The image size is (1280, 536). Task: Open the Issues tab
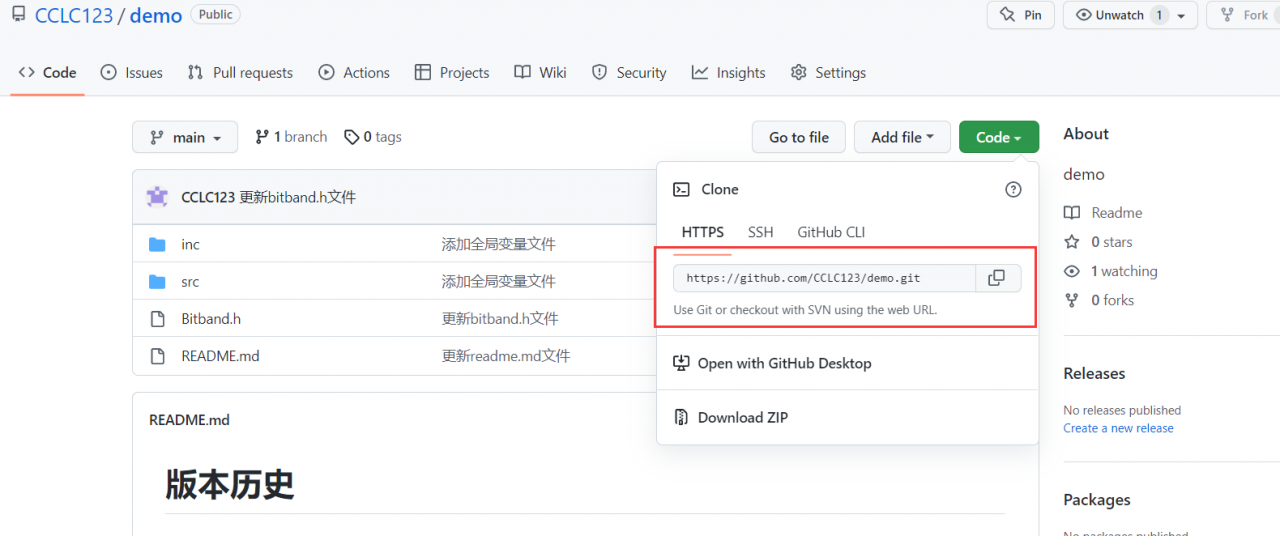132,72
